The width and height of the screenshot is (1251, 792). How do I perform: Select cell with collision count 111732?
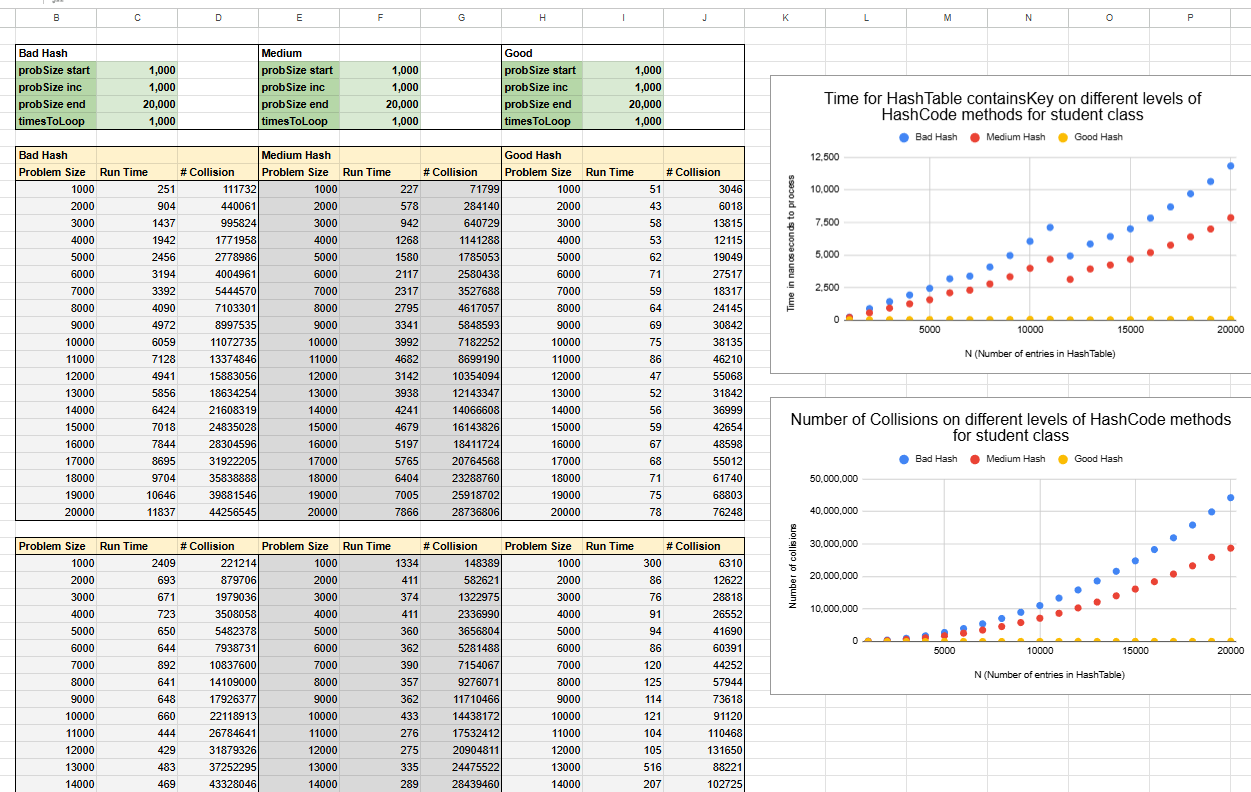coord(218,189)
